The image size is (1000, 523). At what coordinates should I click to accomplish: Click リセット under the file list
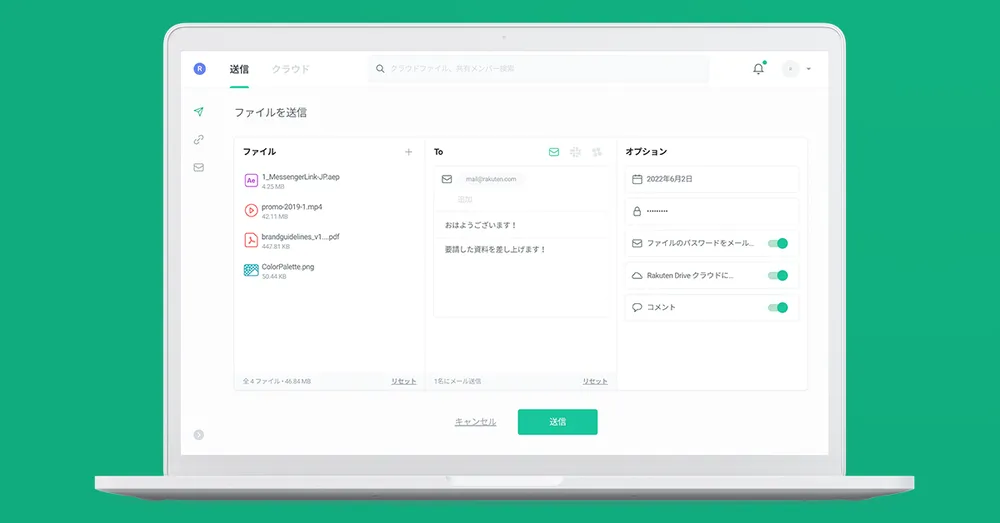click(403, 381)
